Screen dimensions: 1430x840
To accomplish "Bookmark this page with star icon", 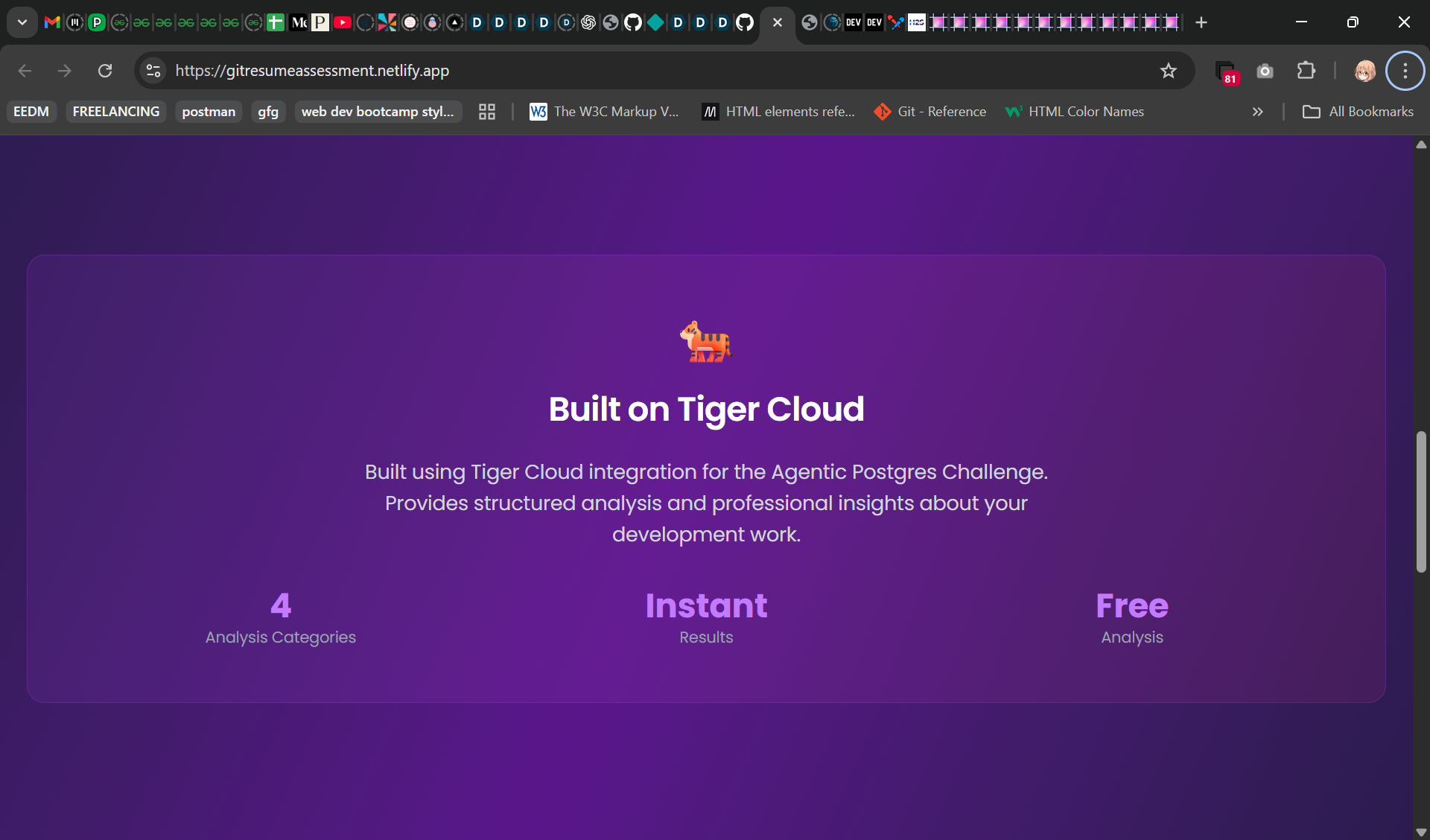I will click(1168, 71).
